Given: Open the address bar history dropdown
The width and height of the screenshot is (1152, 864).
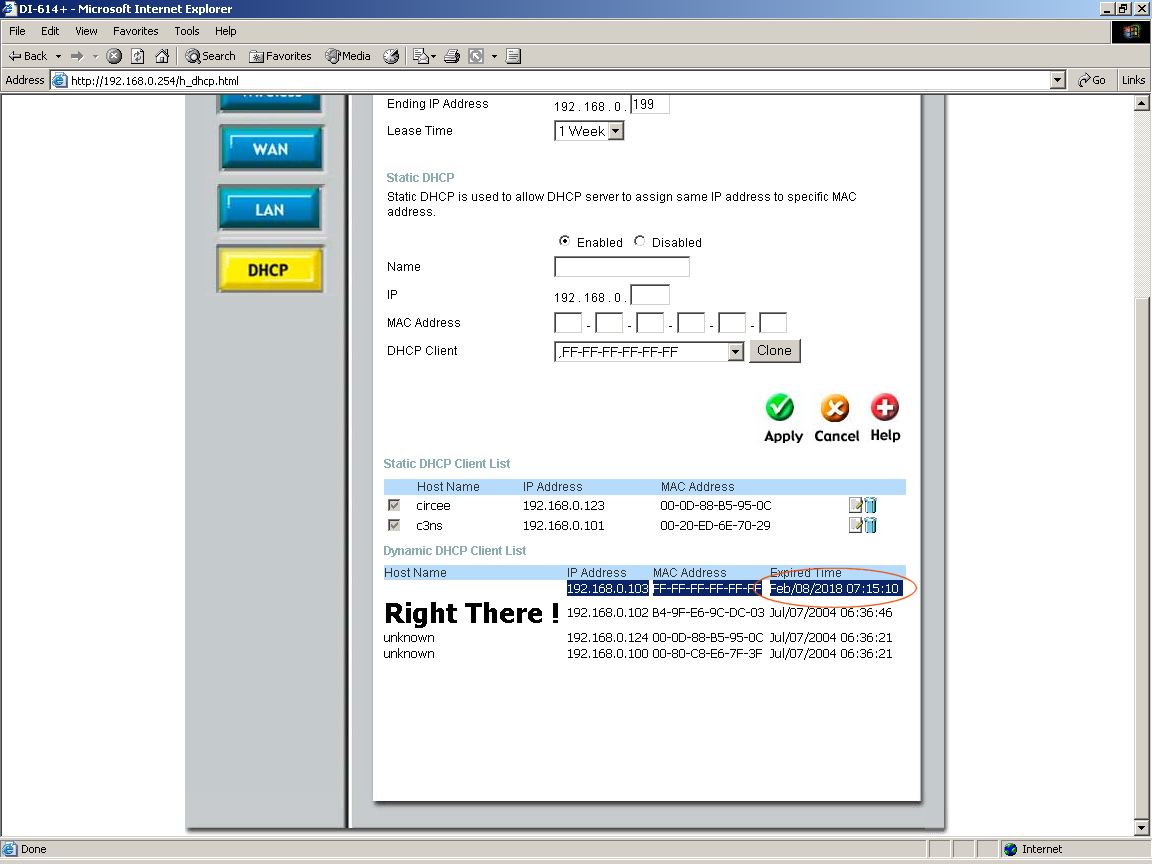Looking at the screenshot, I should [1058, 80].
